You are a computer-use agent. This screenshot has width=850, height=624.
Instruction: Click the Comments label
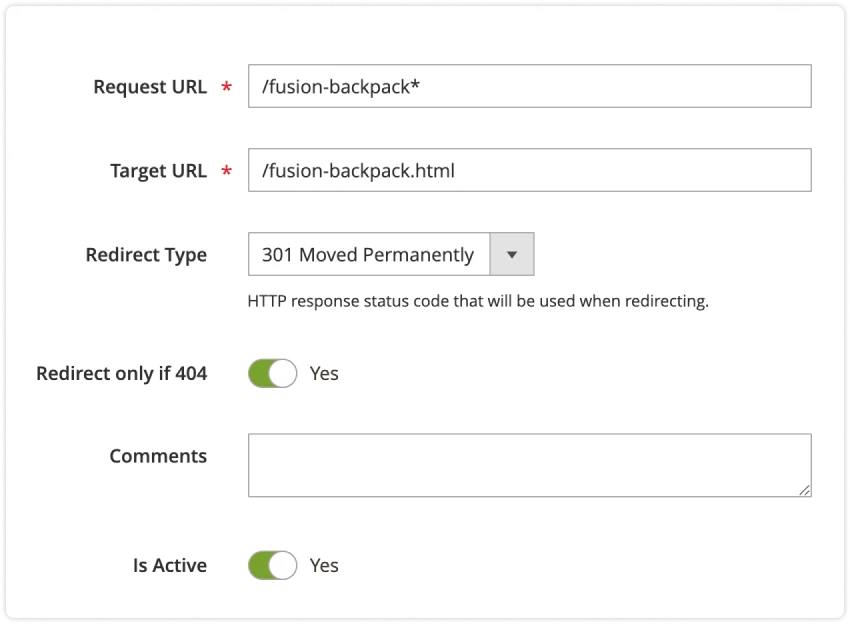[x=158, y=456]
